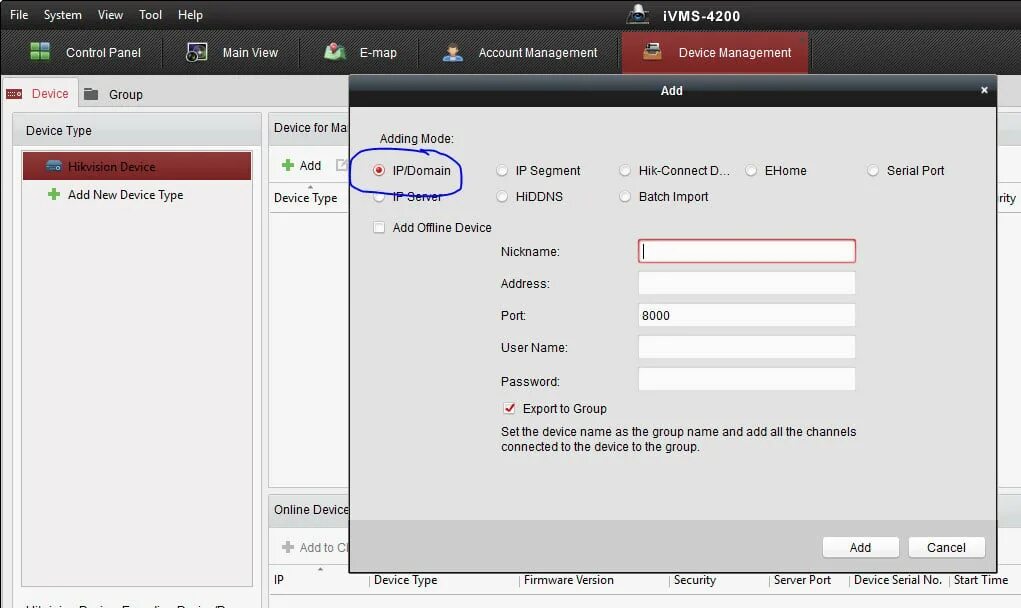The height and width of the screenshot is (608, 1021).
Task: Click the Add button to confirm the device
Action: click(860, 547)
